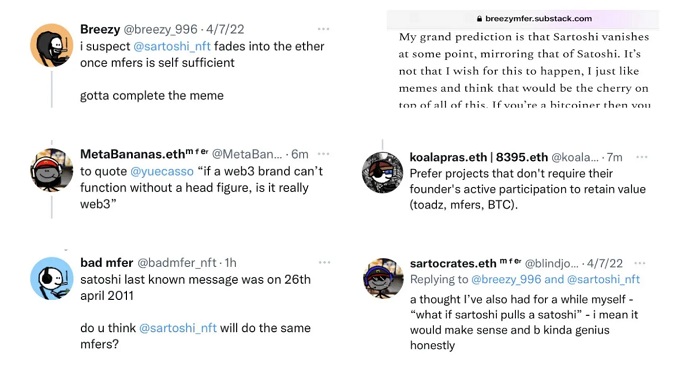Click the @yuecasso mention link
This screenshot has width=700, height=383.
pos(162,171)
